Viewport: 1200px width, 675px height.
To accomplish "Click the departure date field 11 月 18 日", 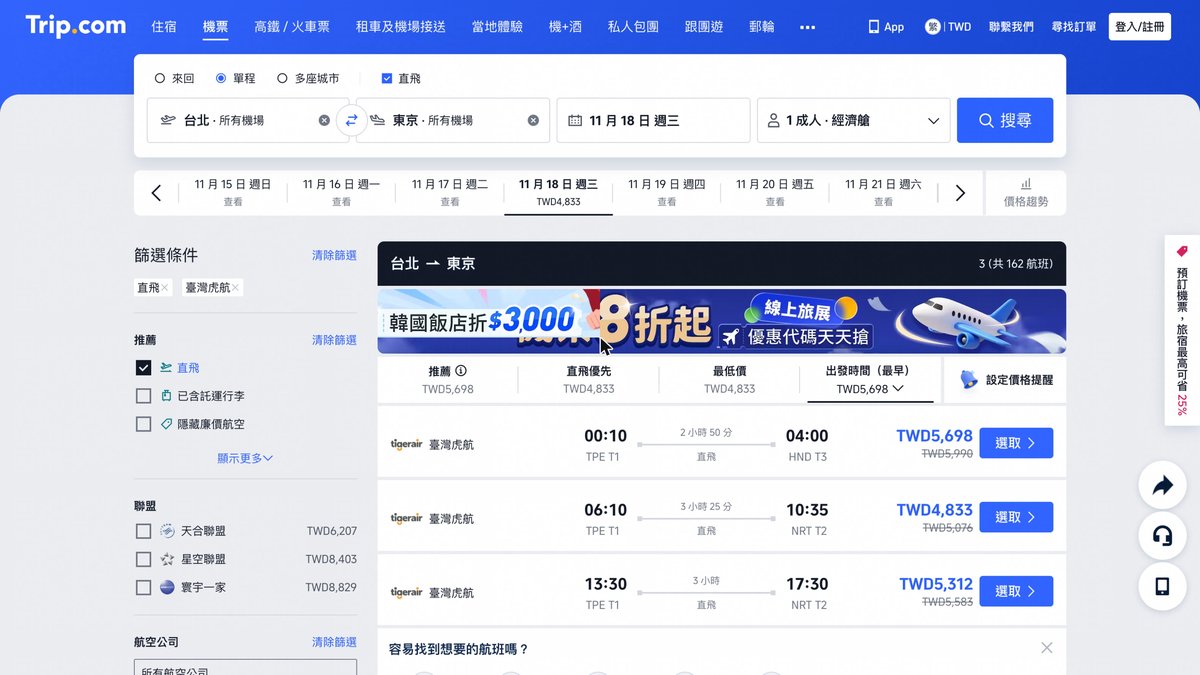I will 653,120.
